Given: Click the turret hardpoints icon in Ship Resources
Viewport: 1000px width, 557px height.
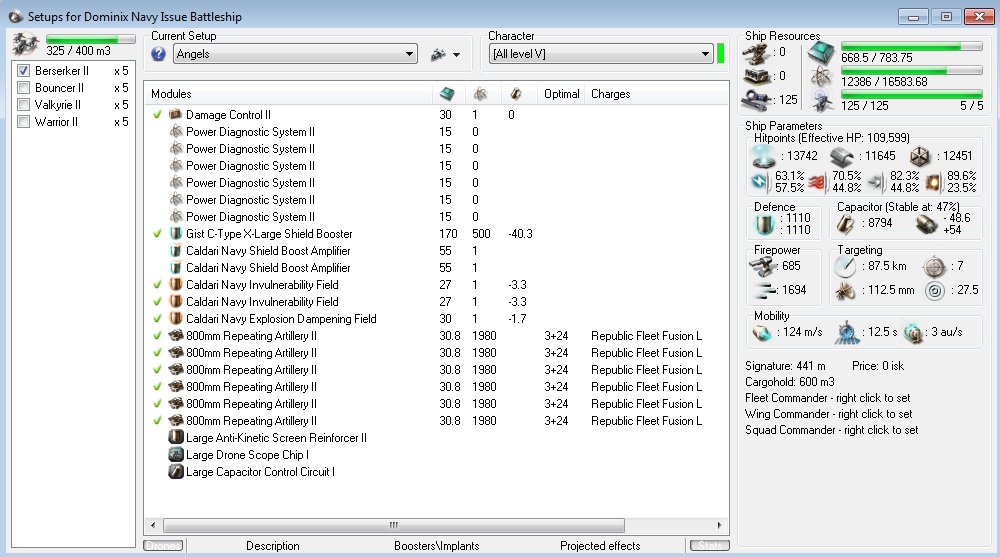Looking at the screenshot, I should coord(756,54).
